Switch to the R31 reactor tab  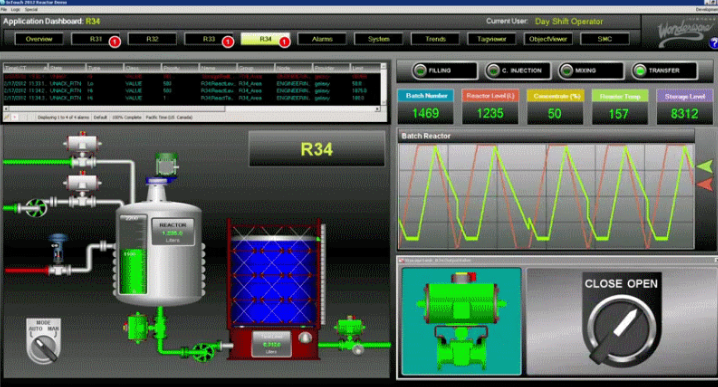[x=95, y=39]
